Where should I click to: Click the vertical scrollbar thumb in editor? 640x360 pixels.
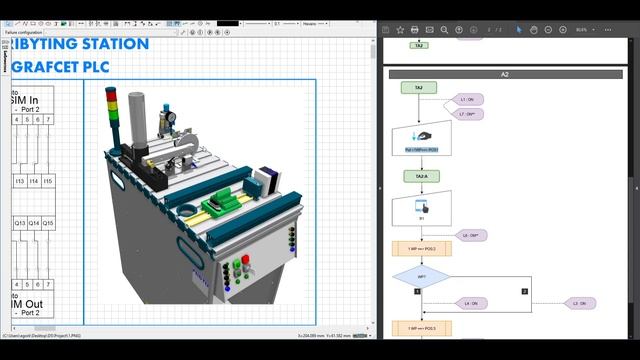[x=373, y=52]
